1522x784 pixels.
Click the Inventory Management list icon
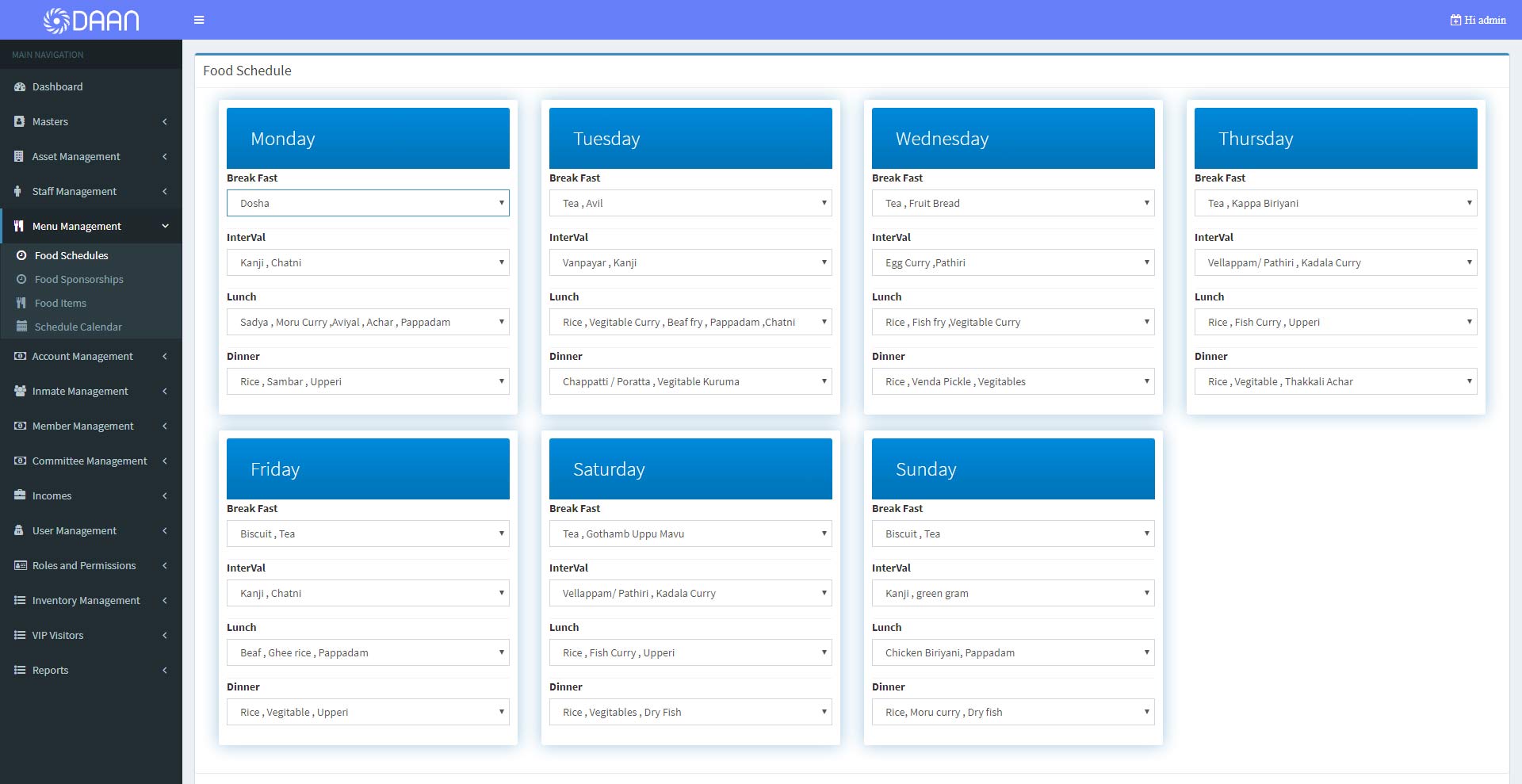(20, 600)
